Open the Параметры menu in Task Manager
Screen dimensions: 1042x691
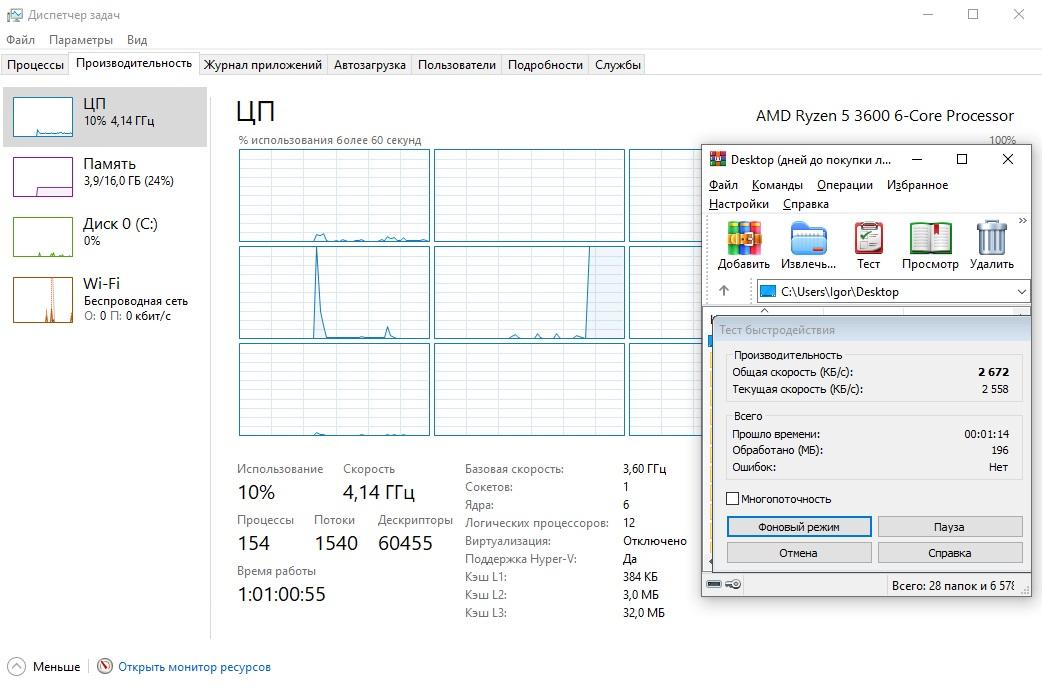coord(80,40)
